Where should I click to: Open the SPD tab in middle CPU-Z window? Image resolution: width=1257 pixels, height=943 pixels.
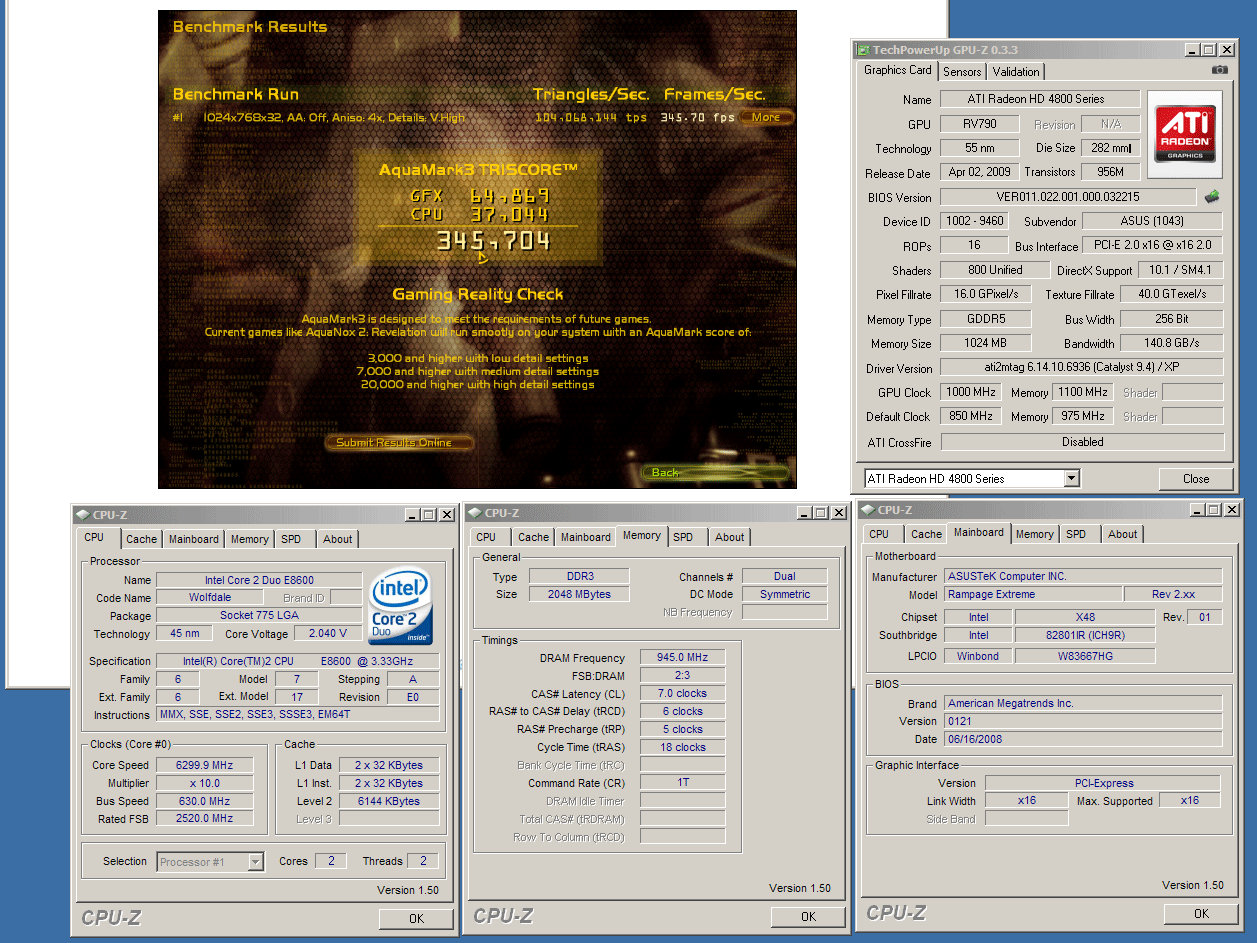pyautogui.click(x=683, y=537)
